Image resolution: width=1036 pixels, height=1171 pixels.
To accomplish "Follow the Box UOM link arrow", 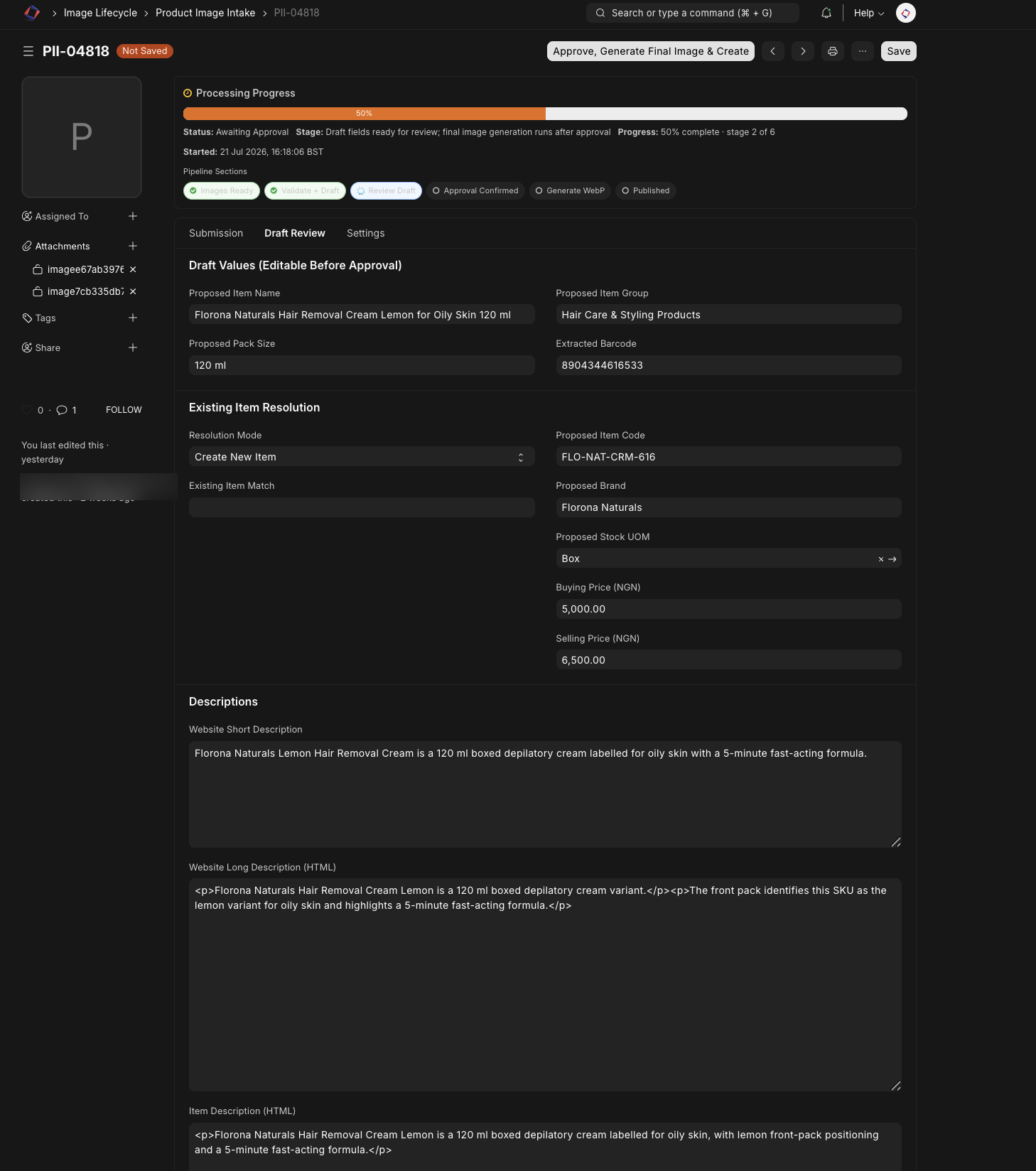I will click(x=892, y=559).
